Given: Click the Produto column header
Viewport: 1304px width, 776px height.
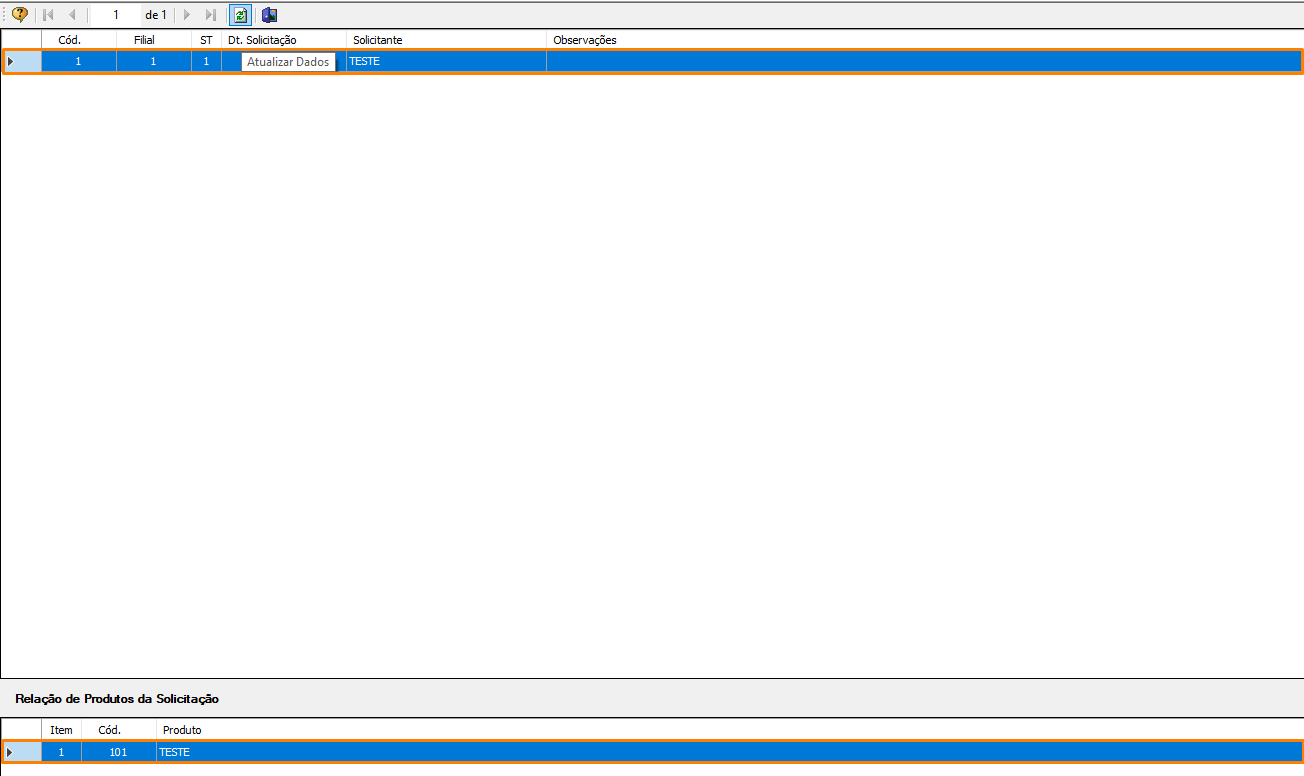Looking at the screenshot, I should pos(181,730).
